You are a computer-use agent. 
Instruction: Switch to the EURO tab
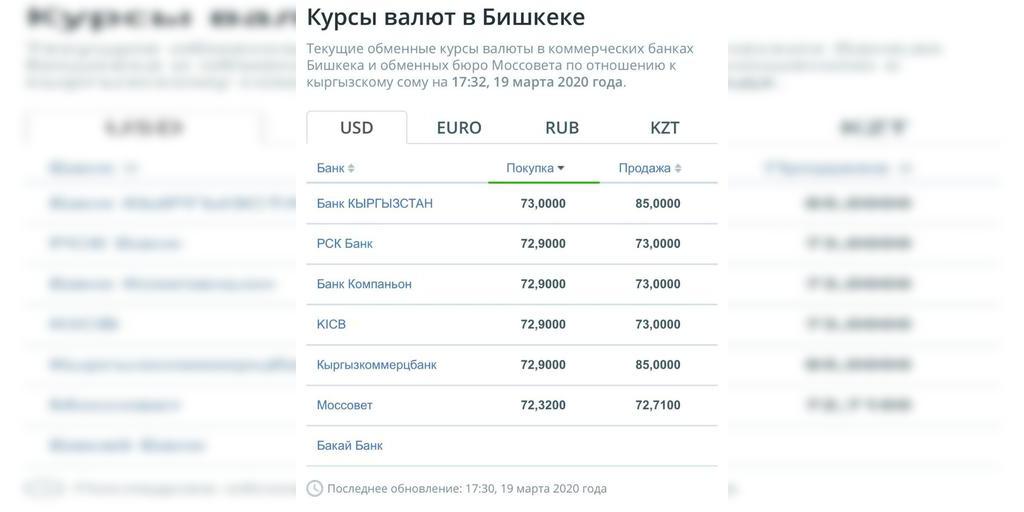[459, 127]
